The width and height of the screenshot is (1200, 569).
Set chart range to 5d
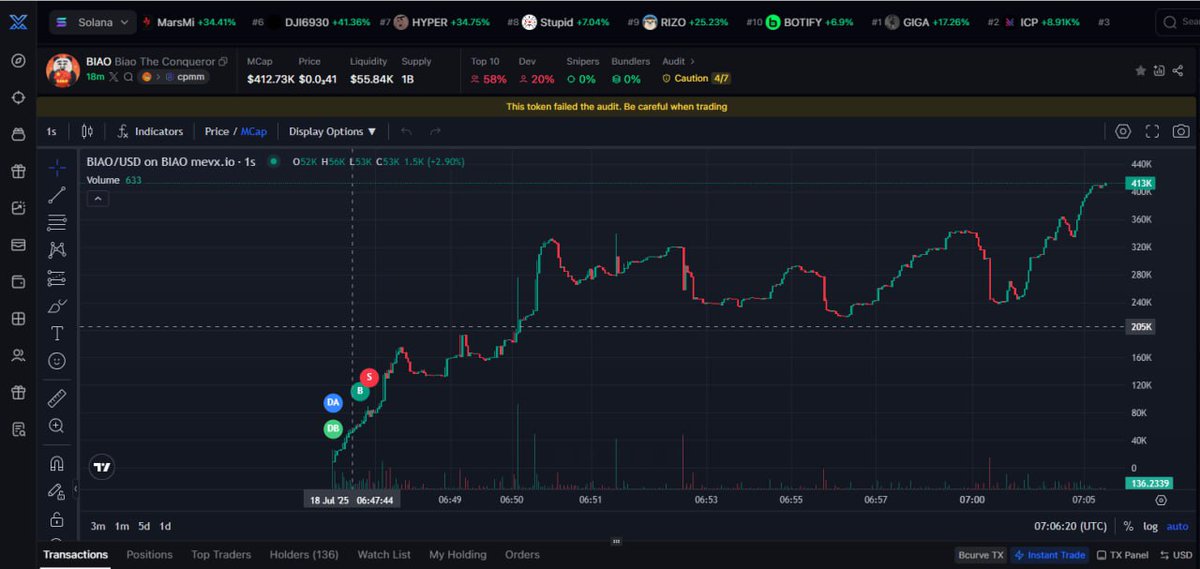coord(144,526)
